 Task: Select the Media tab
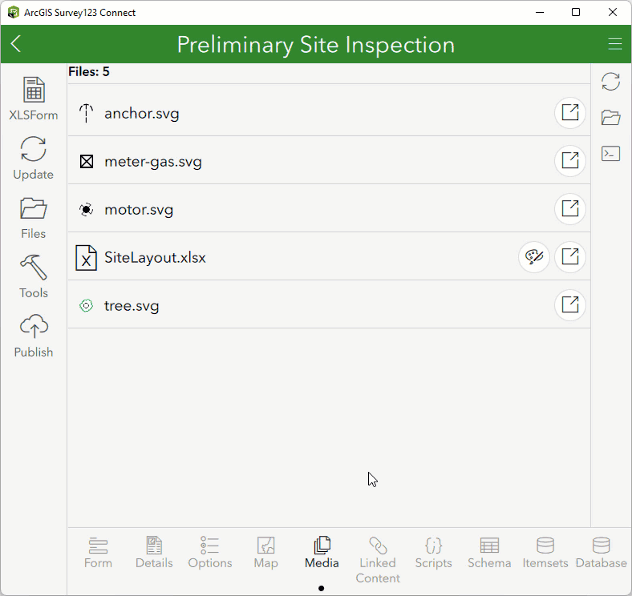click(x=322, y=552)
